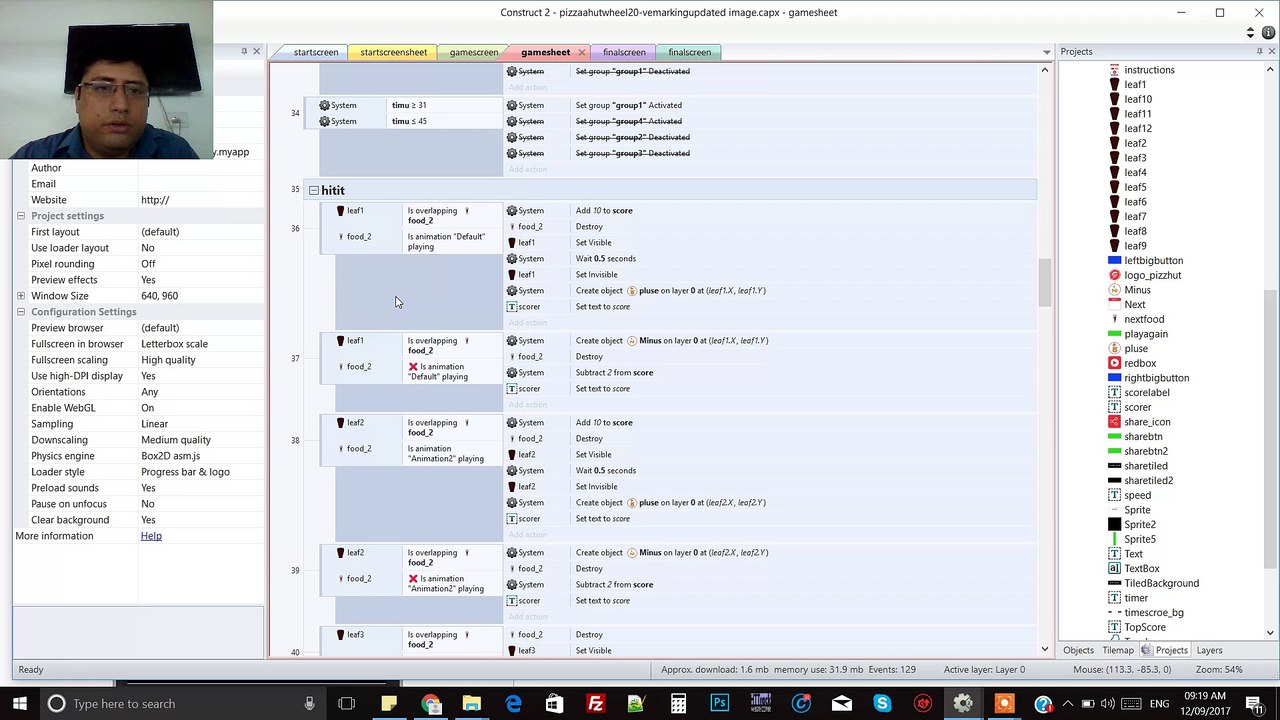This screenshot has width=1280, height=720.
Task: Open the ribbon options dropdown at top right
Action: point(1250,33)
